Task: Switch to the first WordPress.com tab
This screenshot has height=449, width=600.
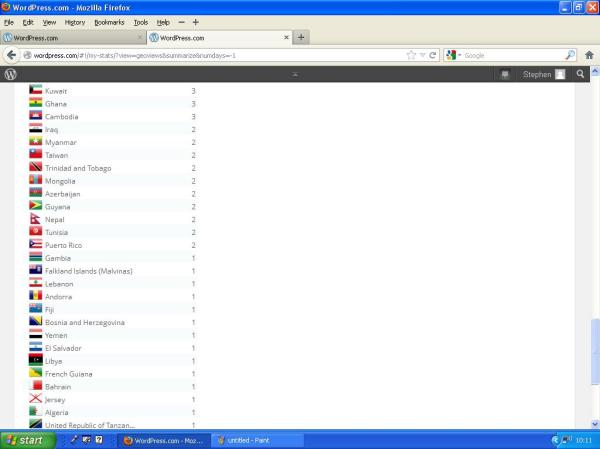Action: point(70,38)
